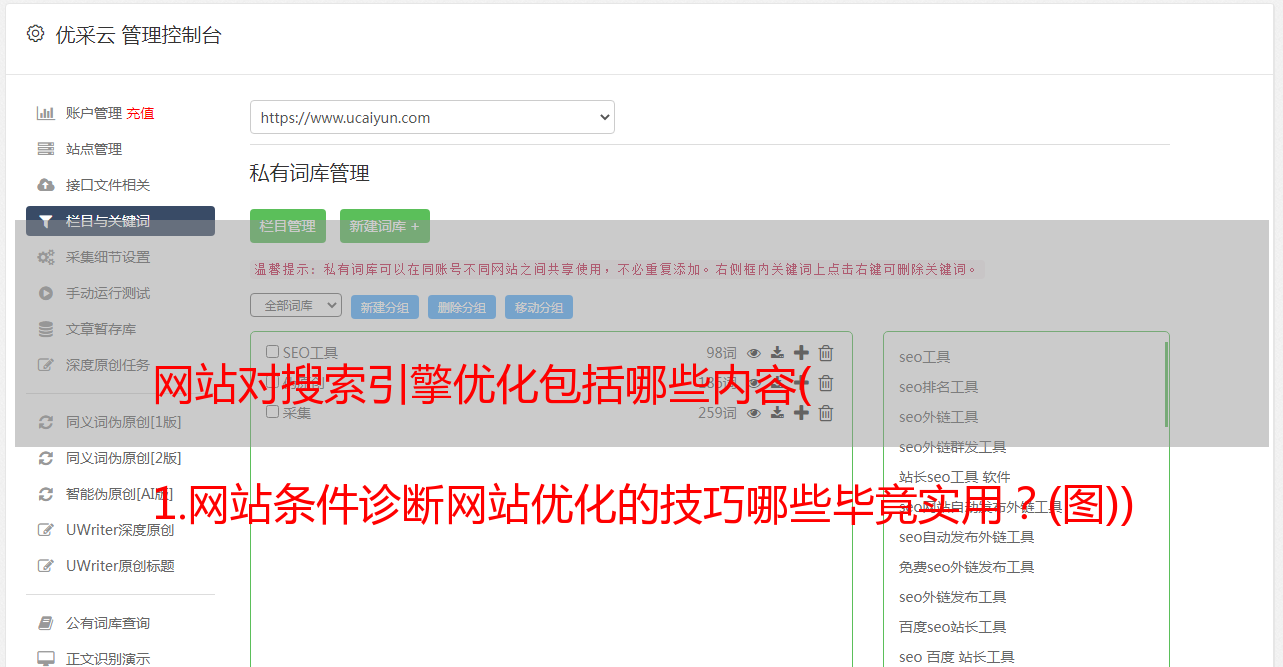
Task: Open 智能伪原创[AI版]
Action: tap(120, 494)
